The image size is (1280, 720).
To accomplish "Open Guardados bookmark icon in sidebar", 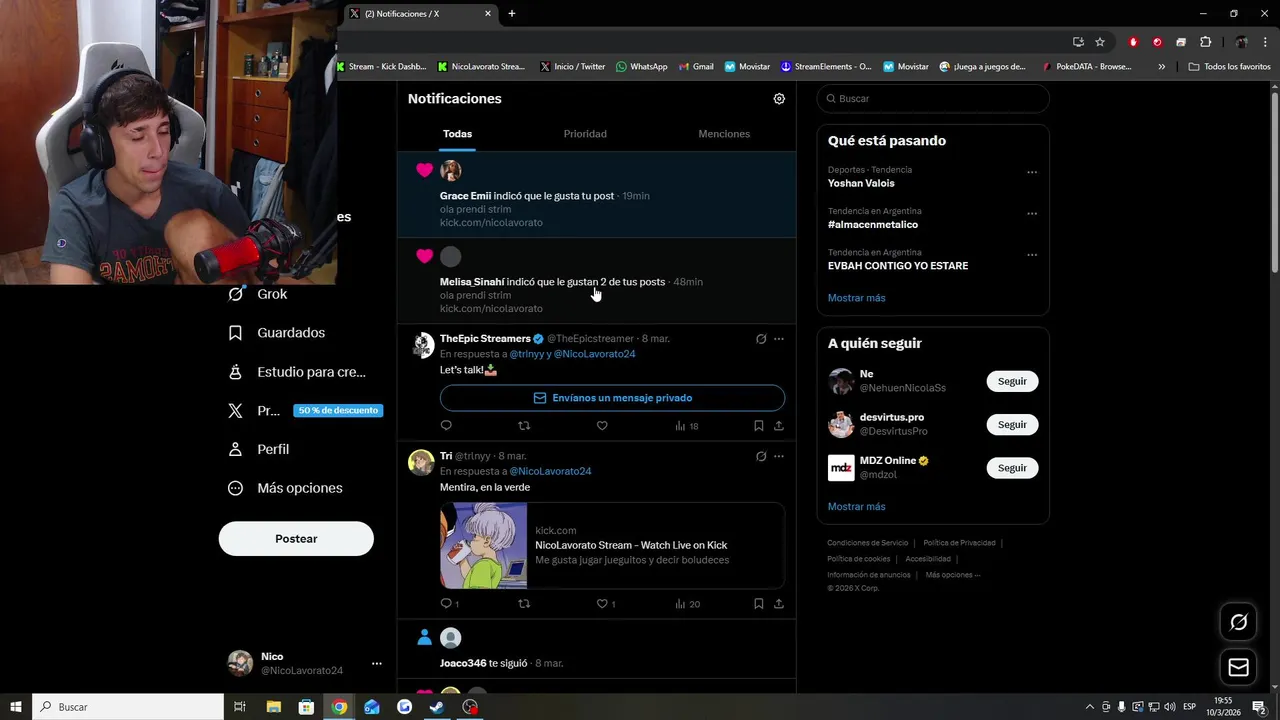I will pyautogui.click(x=236, y=333).
